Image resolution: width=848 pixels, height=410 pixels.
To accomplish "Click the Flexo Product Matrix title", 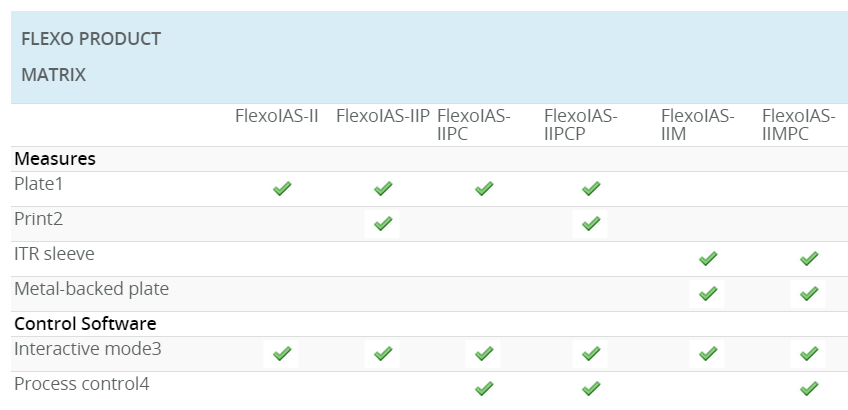I will pos(91,57).
